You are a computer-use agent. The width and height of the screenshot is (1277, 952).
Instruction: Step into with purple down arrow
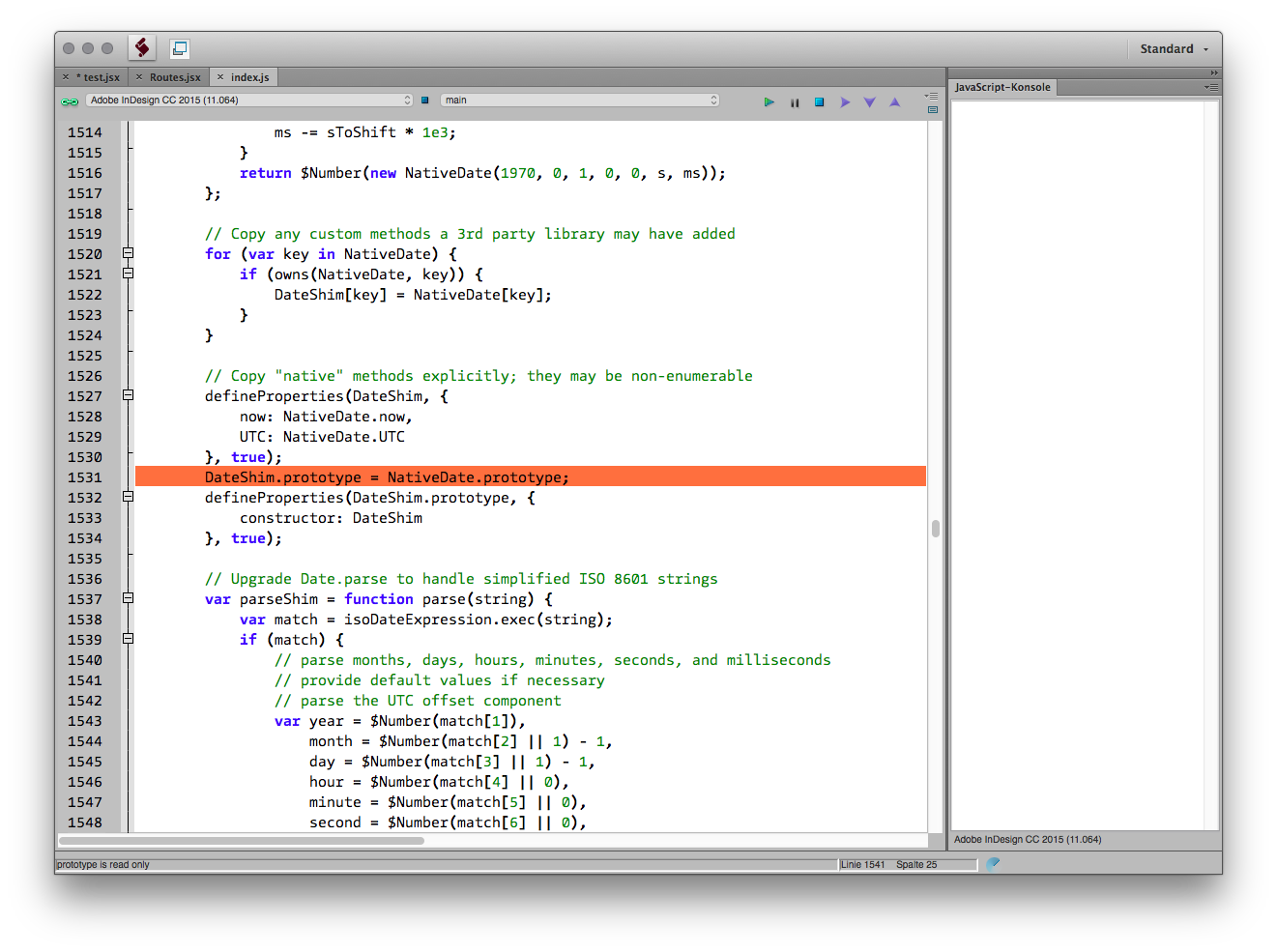click(x=870, y=101)
